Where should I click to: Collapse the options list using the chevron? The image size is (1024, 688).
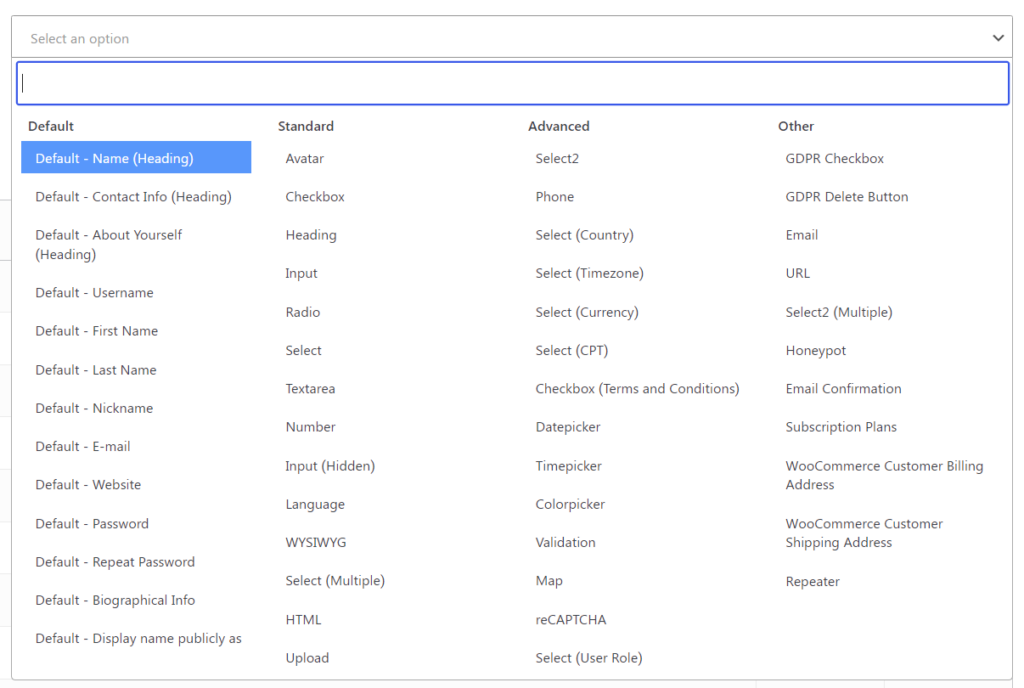(x=997, y=37)
